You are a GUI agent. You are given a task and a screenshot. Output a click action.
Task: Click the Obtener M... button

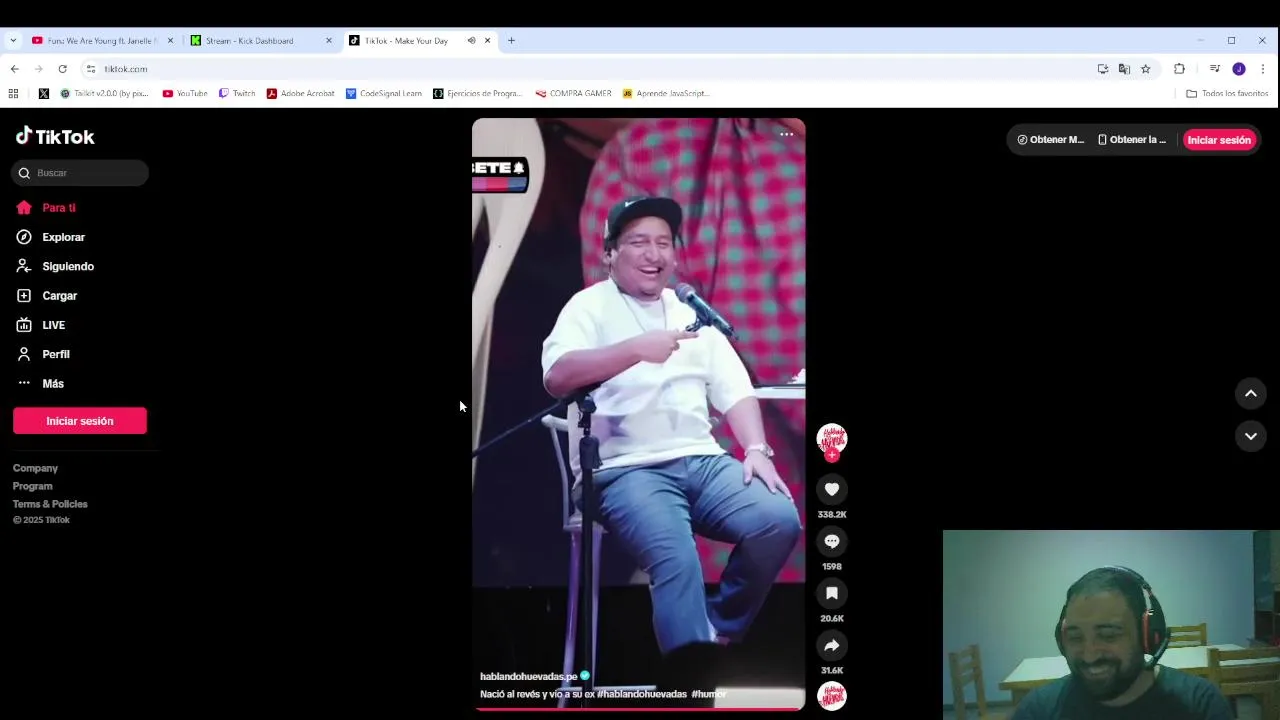pyautogui.click(x=1050, y=140)
